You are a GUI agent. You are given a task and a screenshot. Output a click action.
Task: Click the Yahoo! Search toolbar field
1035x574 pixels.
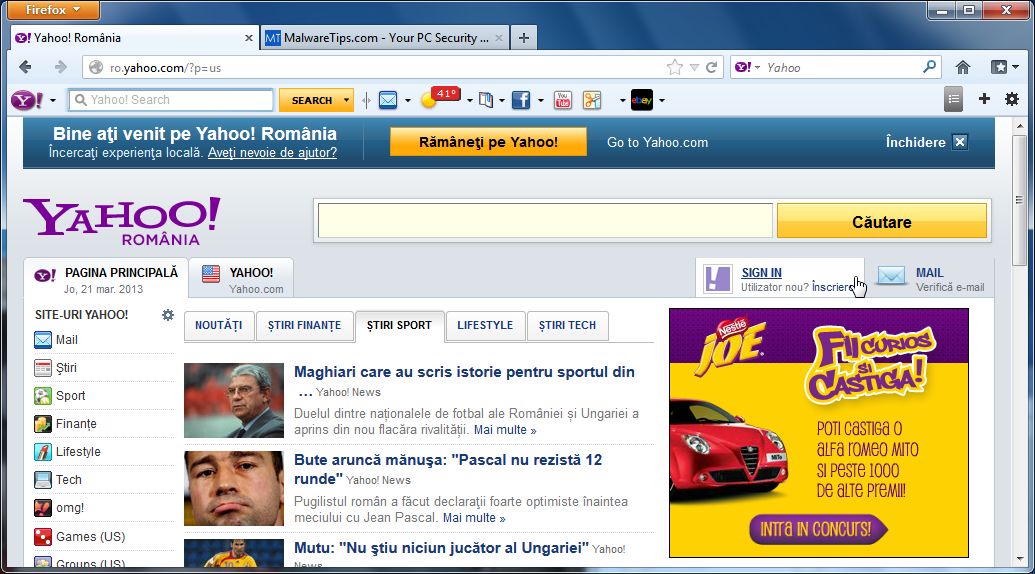(171, 100)
